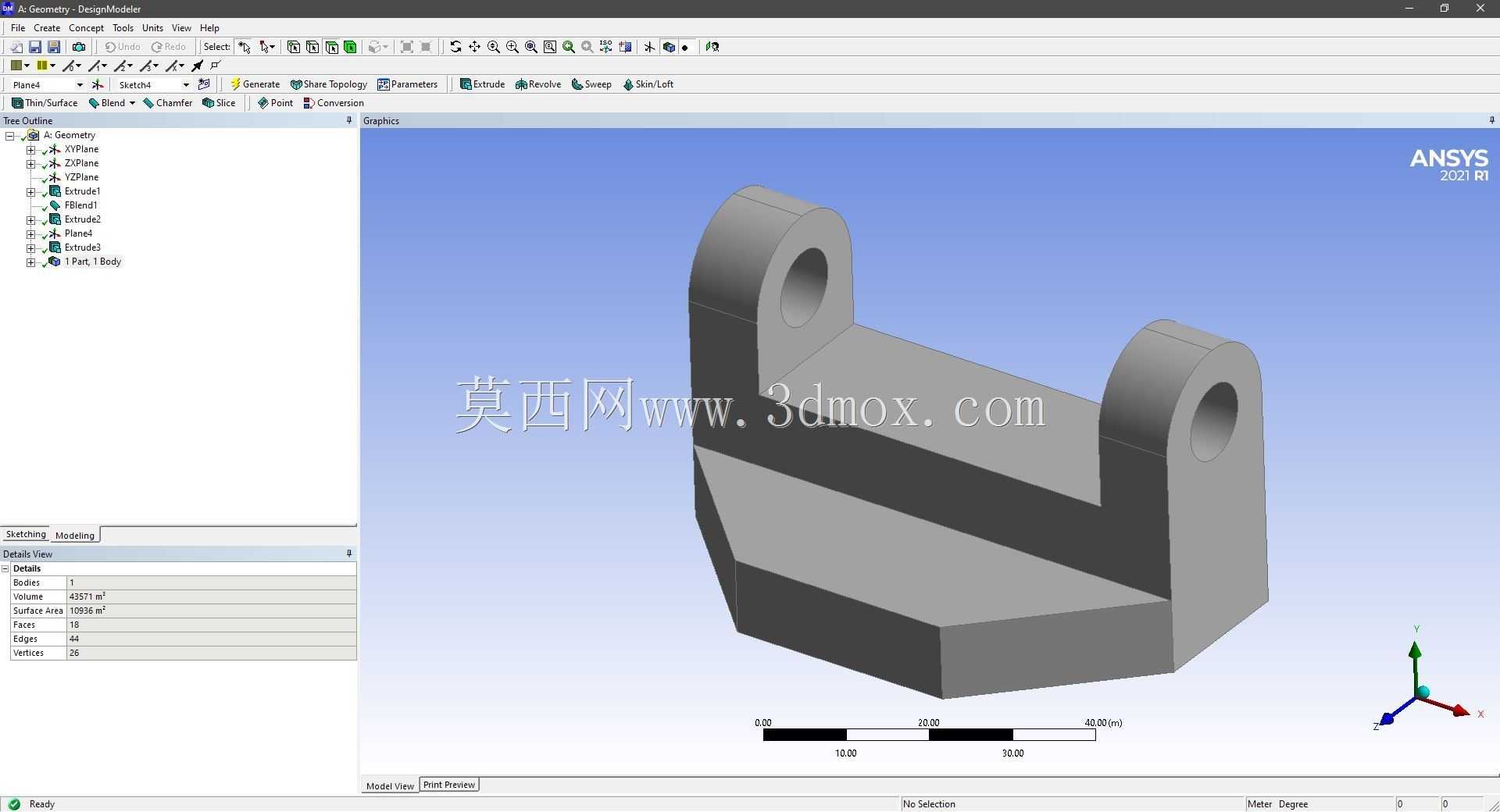Switch to the Model View tab
The image size is (1500, 812).
[x=390, y=785]
